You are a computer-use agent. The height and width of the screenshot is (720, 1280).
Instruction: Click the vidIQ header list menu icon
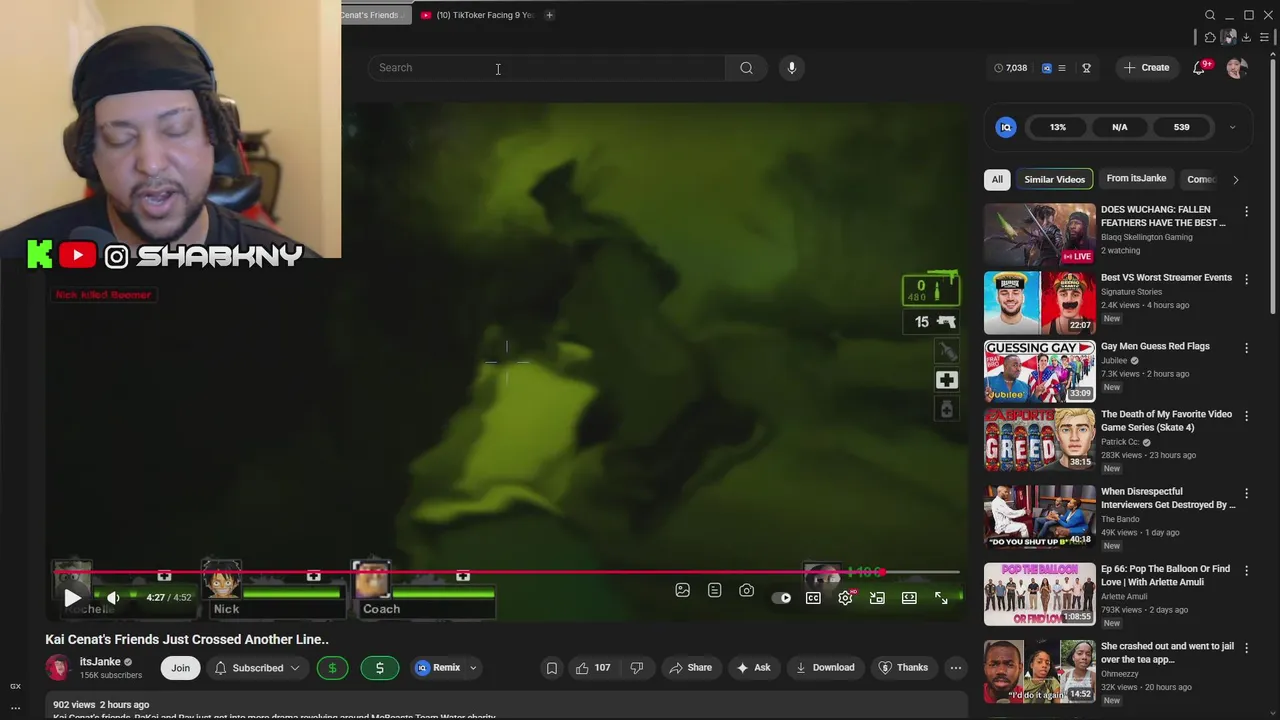[1061, 68]
